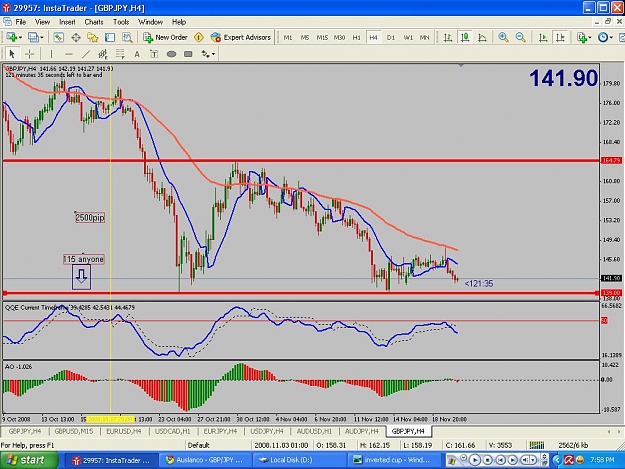Viewport: 625px width, 469px height.
Task: Switch chart to W1 timeframe
Action: [x=408, y=37]
